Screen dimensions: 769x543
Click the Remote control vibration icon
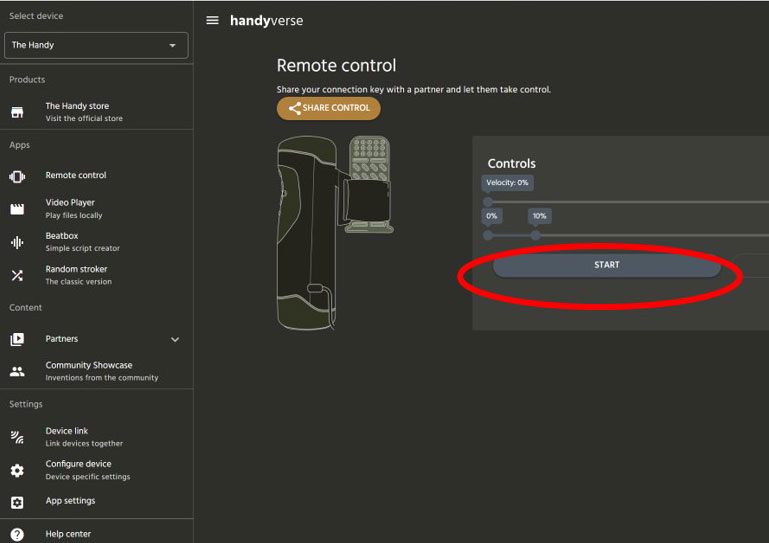tap(17, 176)
